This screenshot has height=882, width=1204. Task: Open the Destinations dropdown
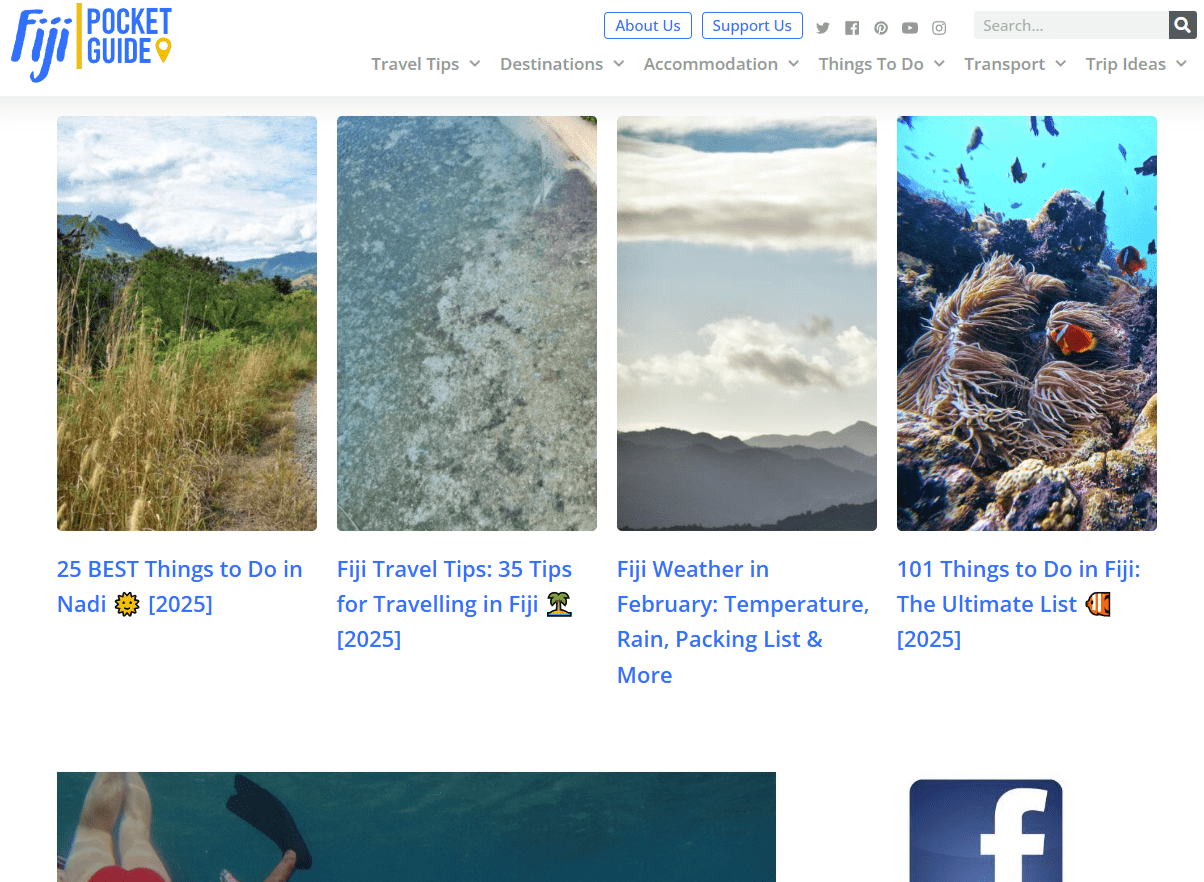(x=561, y=63)
